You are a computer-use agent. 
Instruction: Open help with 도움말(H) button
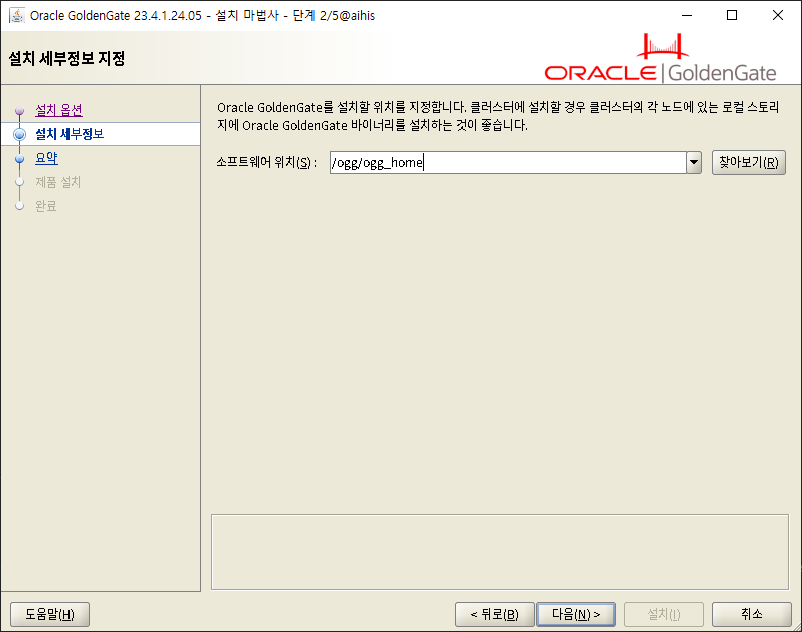pyautogui.click(x=50, y=614)
